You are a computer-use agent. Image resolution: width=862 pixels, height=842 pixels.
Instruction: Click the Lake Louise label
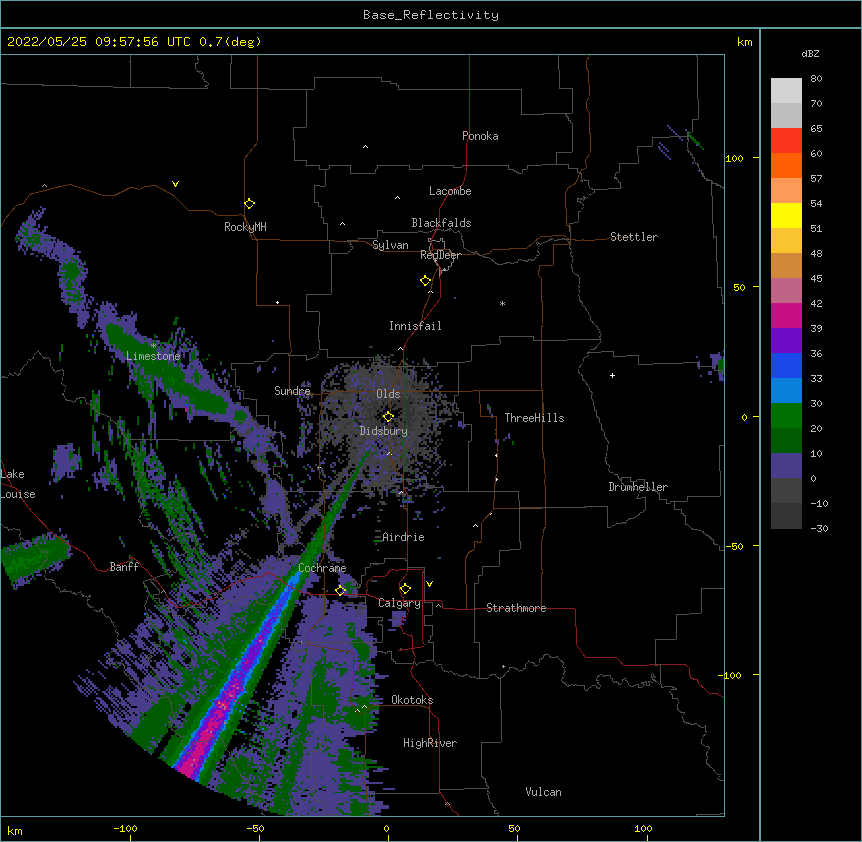point(18,484)
